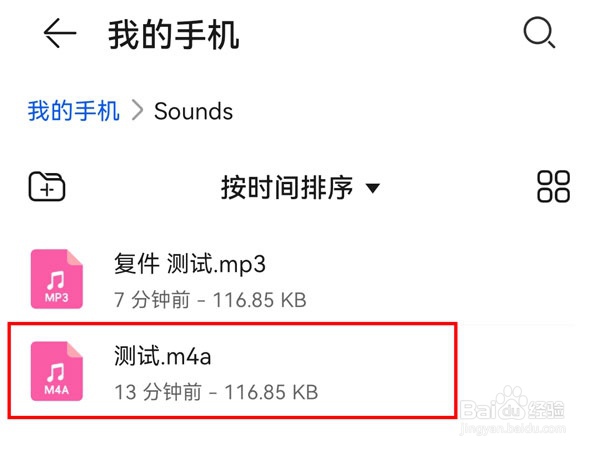The width and height of the screenshot is (600, 450).
Task: Tap the MP3 label on the pink icon
Action: pyautogui.click(x=57, y=297)
